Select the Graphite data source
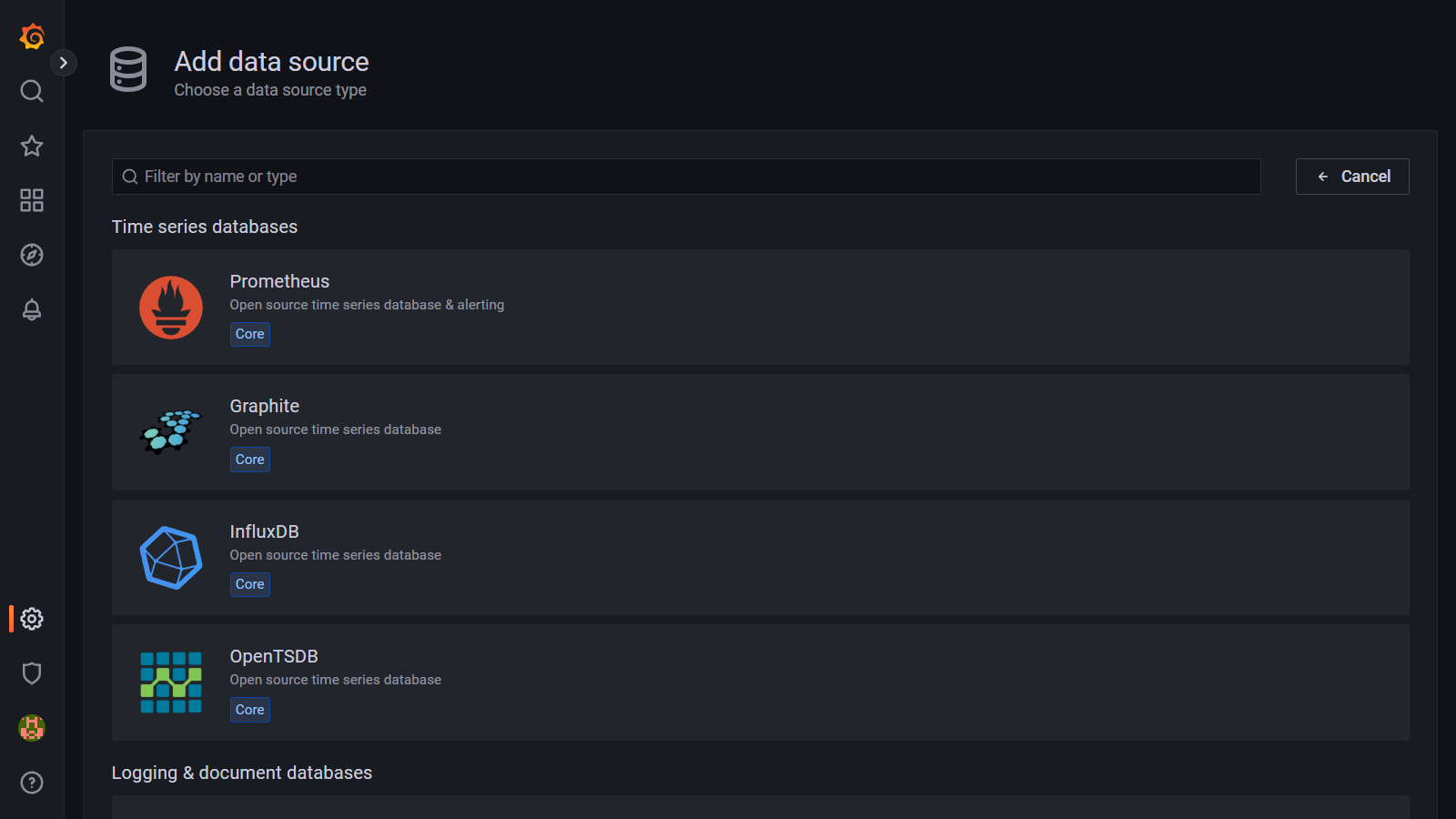 click(x=760, y=432)
